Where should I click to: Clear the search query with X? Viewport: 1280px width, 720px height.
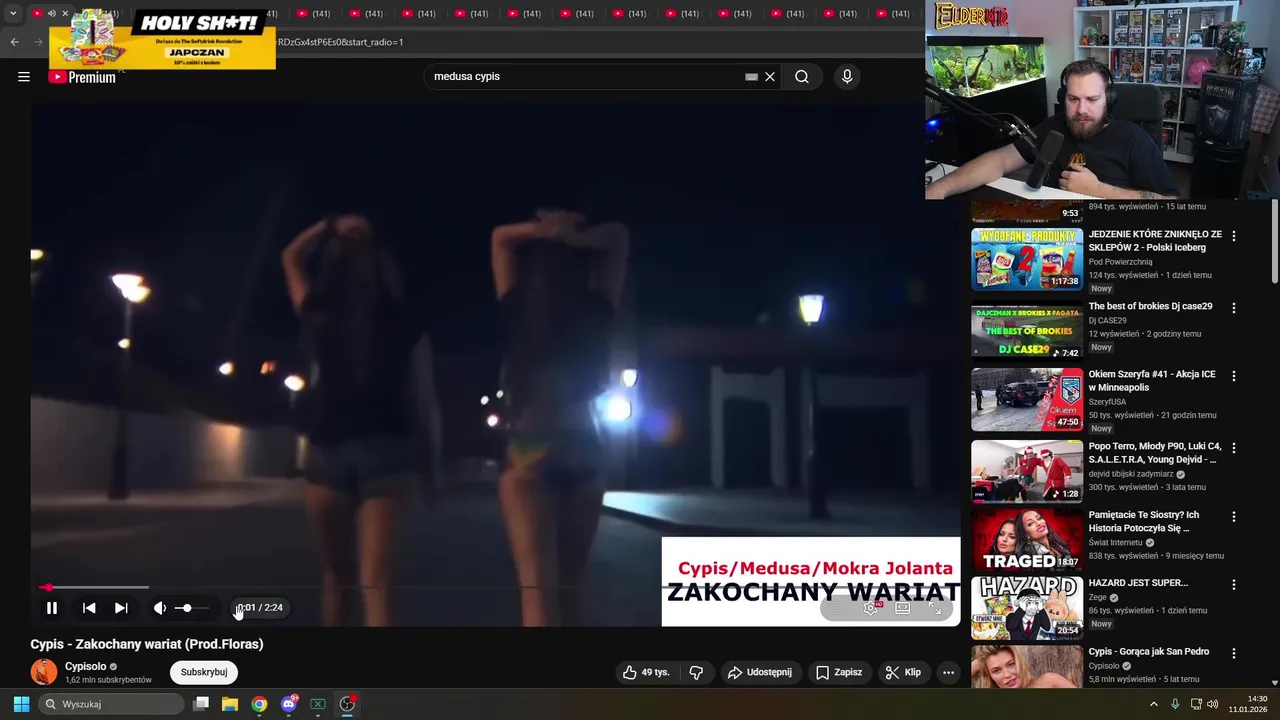pos(770,77)
